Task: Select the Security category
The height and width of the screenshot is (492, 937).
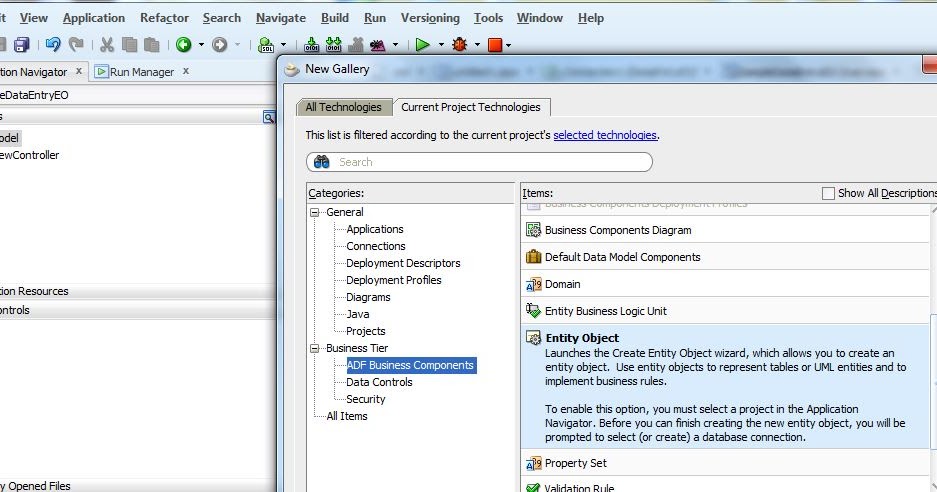Action: pyautogui.click(x=366, y=399)
